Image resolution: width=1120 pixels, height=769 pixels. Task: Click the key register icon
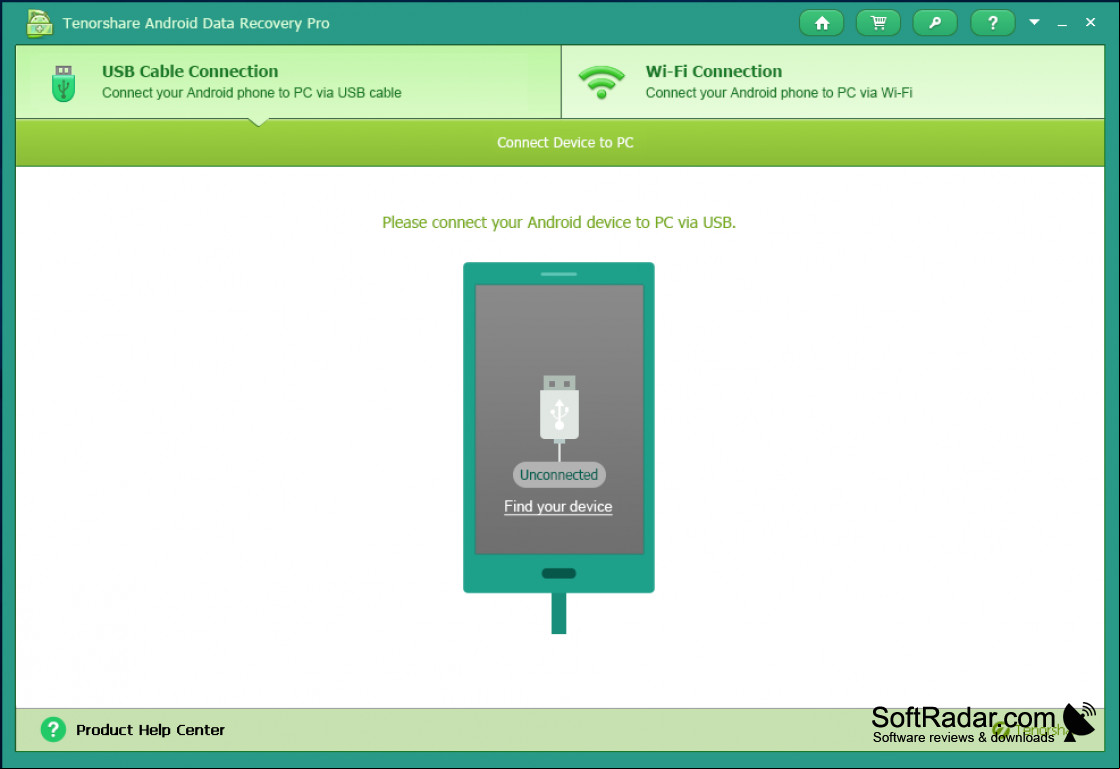click(935, 23)
